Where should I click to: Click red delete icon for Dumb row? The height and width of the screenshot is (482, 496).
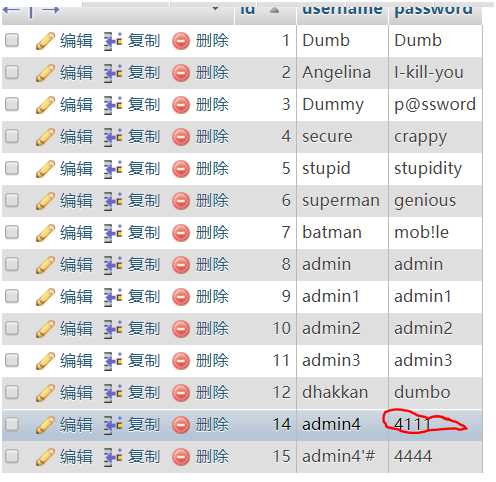coord(181,41)
